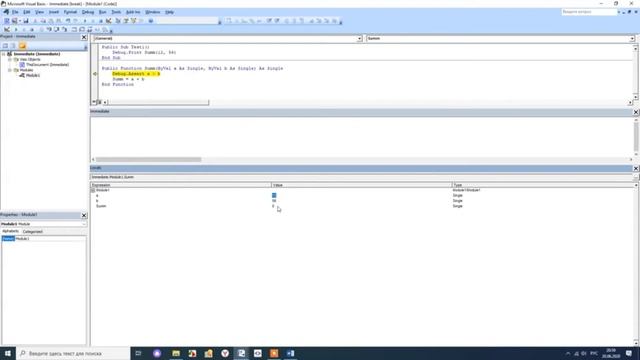
Task: Show Watch Window from the Debug toolbar
Action: coord(89,29)
